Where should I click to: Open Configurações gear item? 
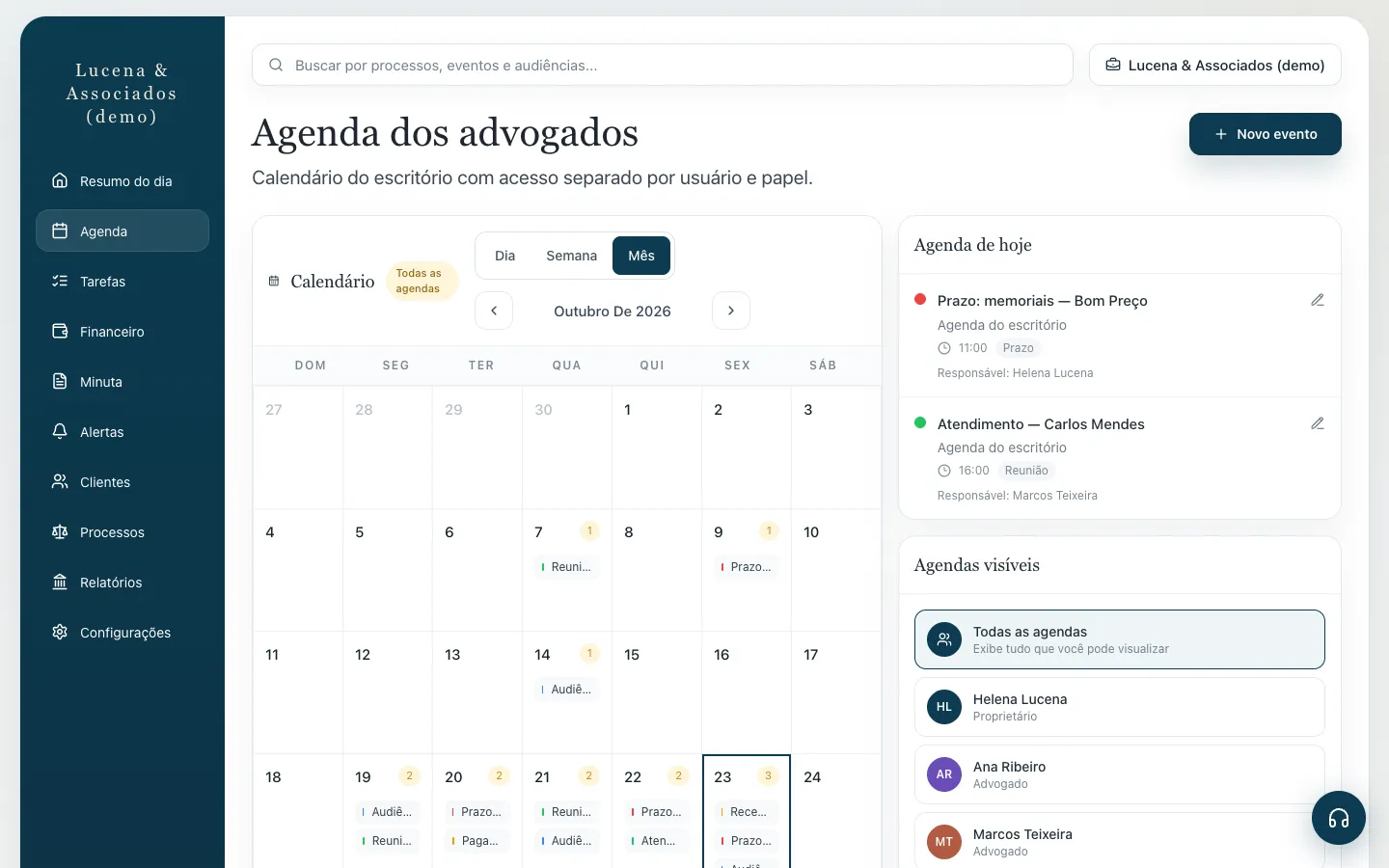coord(123,633)
